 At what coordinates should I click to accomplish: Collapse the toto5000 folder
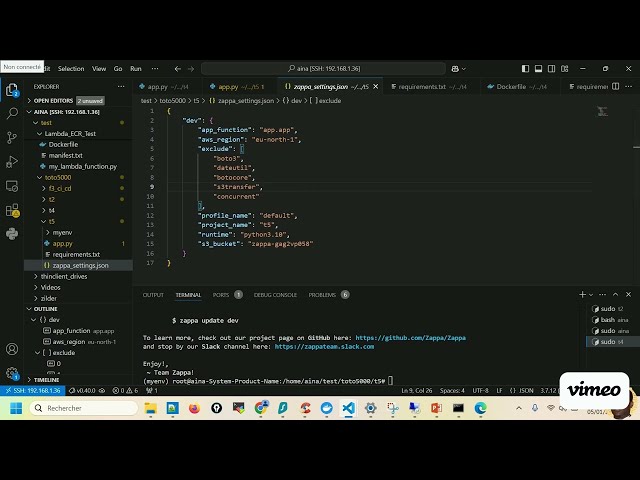pyautogui.click(x=40, y=177)
